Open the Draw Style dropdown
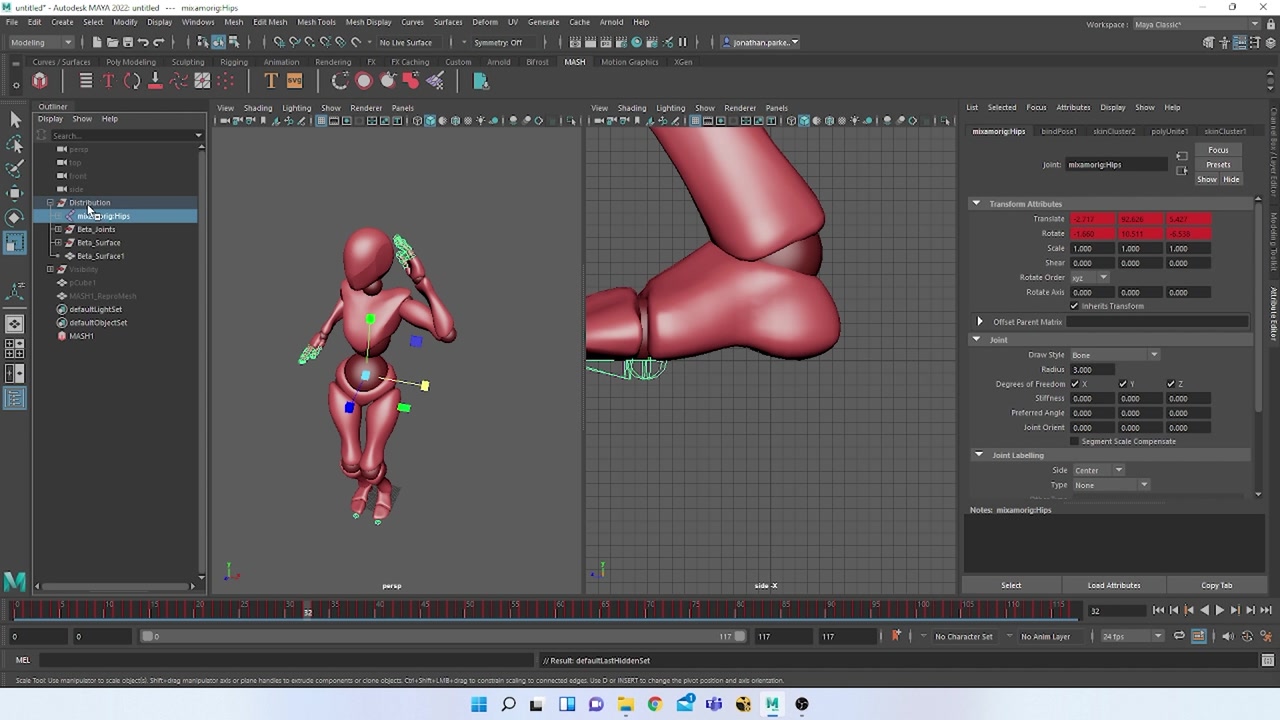This screenshot has width=1280, height=720. coord(1114,355)
